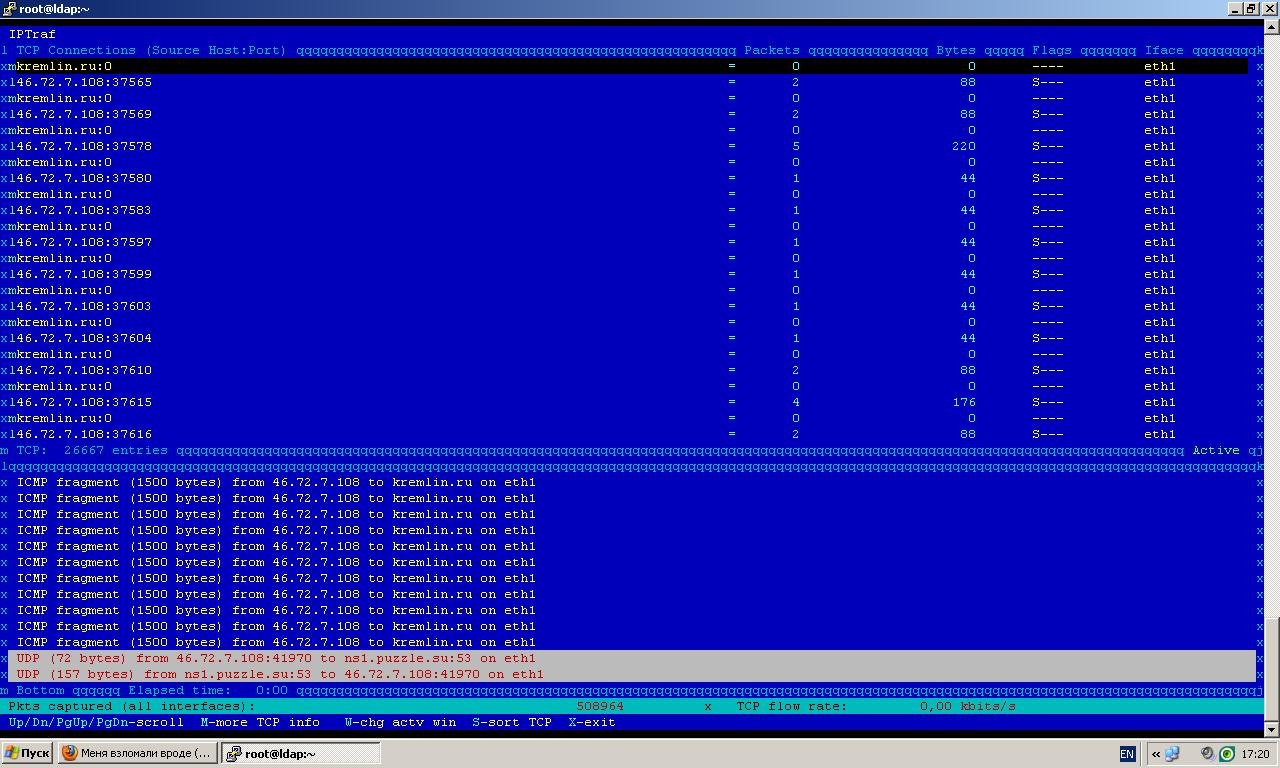Click the gray tray icon beside the green one
The height and width of the screenshot is (768, 1280).
coord(1208,754)
